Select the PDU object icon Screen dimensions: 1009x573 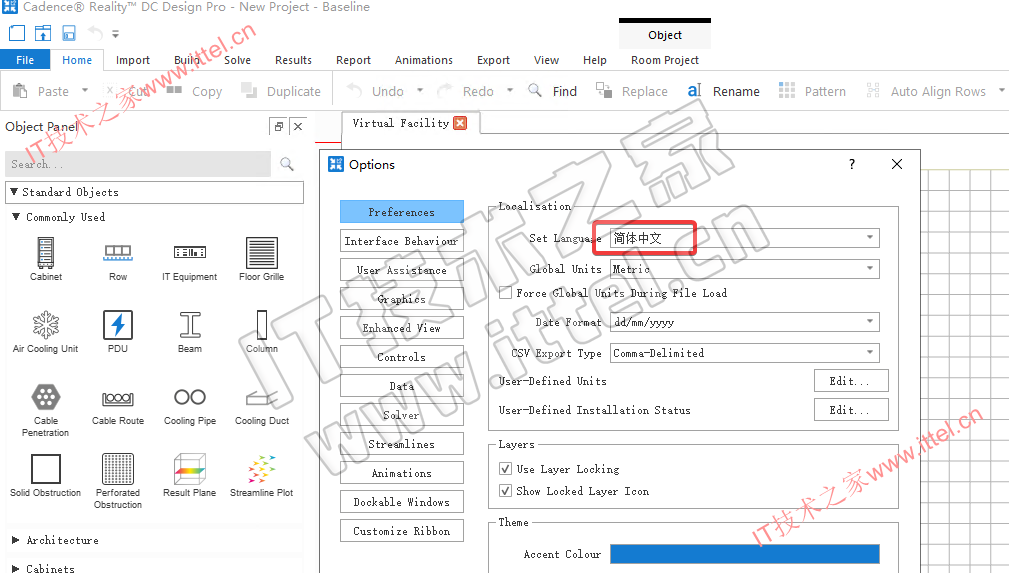pyautogui.click(x=118, y=325)
